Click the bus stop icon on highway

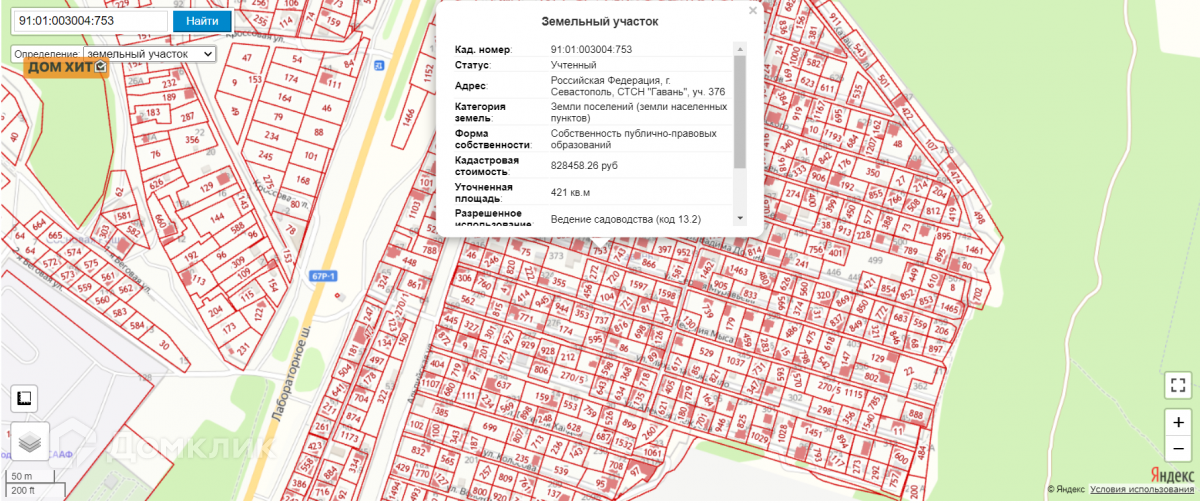[378, 65]
